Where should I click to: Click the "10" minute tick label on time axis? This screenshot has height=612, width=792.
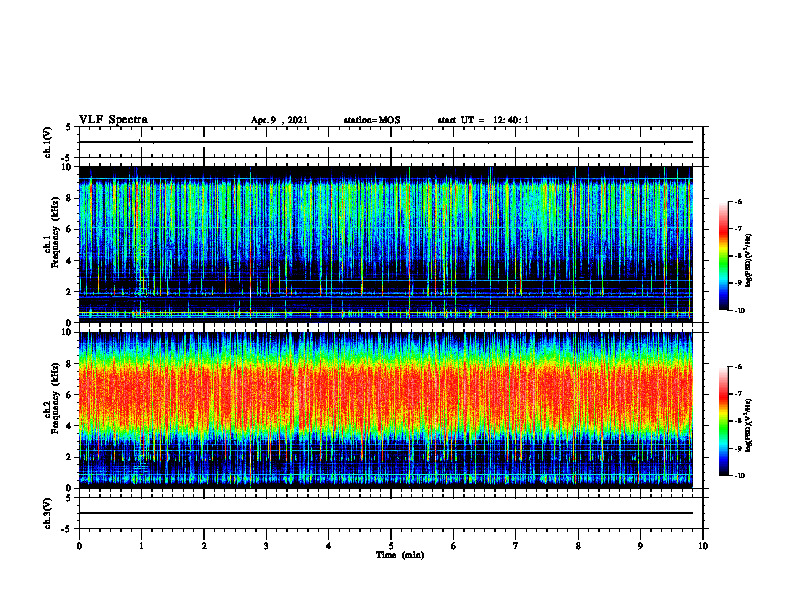pos(703,546)
